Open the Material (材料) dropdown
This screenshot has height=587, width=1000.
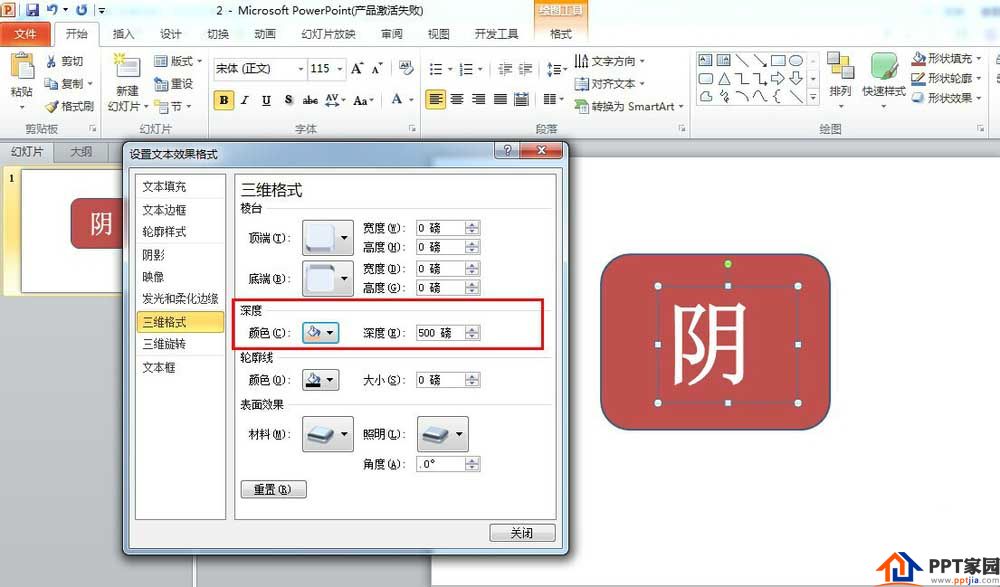(x=328, y=434)
